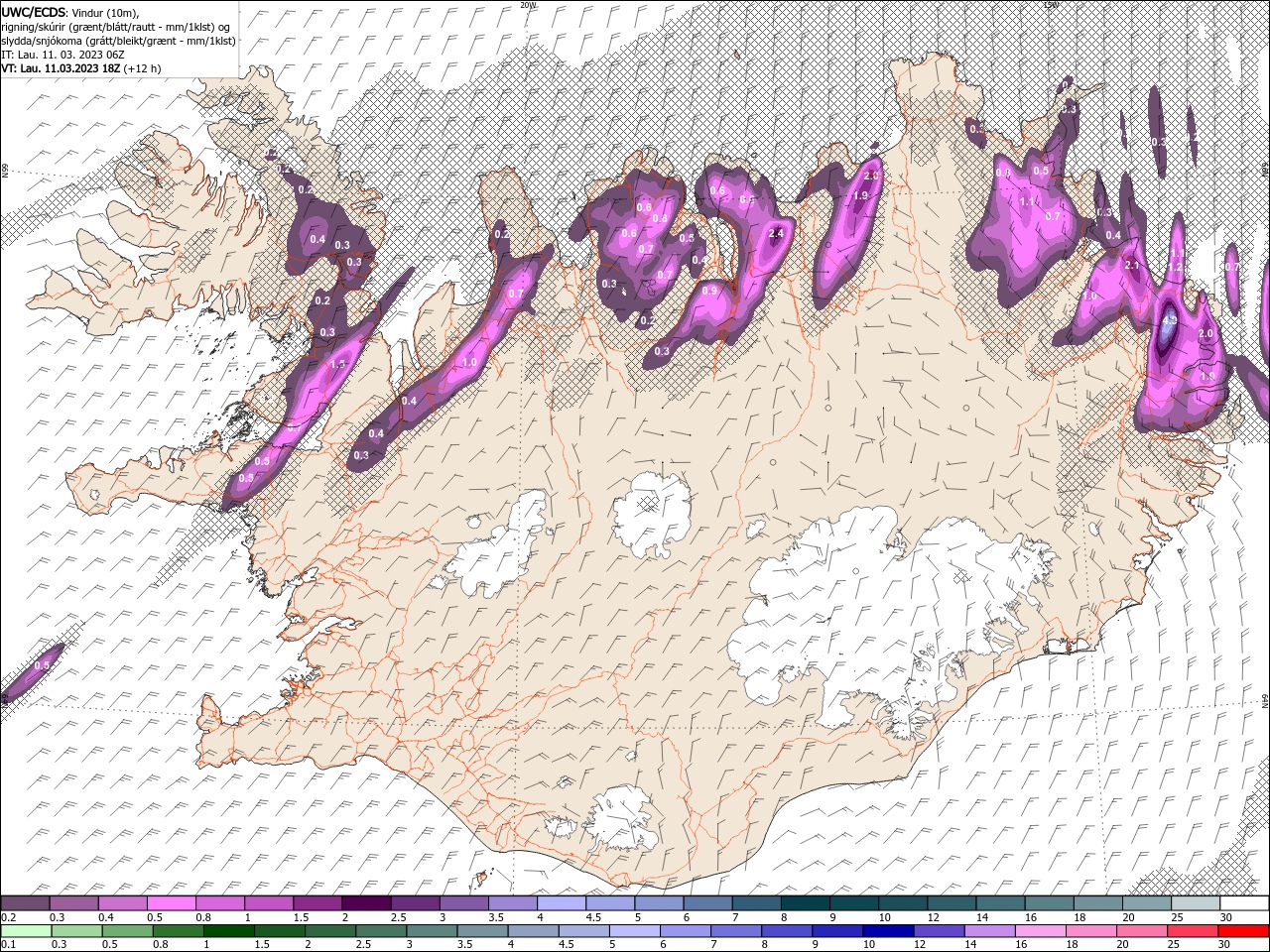Click the deep blue lower swatch between 10 and 12

pyautogui.click(x=887, y=931)
